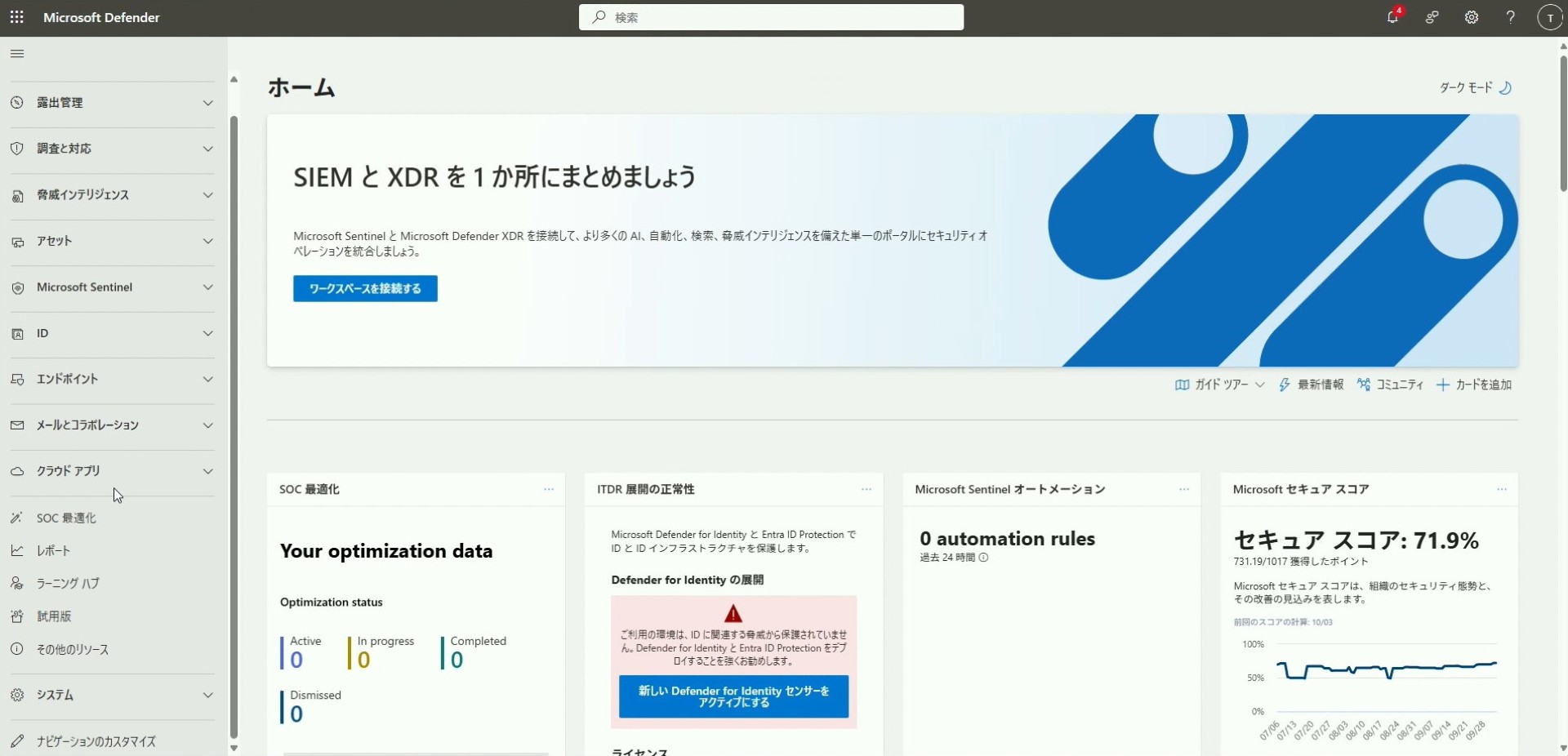Image resolution: width=1568 pixels, height=756 pixels.
Task: Open the SOC 最適化 card options menu
Action: (x=549, y=489)
